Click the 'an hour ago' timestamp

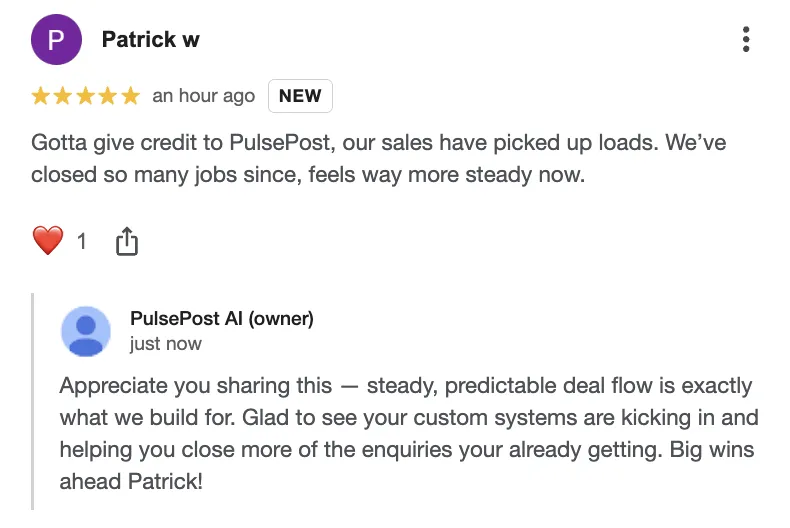pos(204,97)
